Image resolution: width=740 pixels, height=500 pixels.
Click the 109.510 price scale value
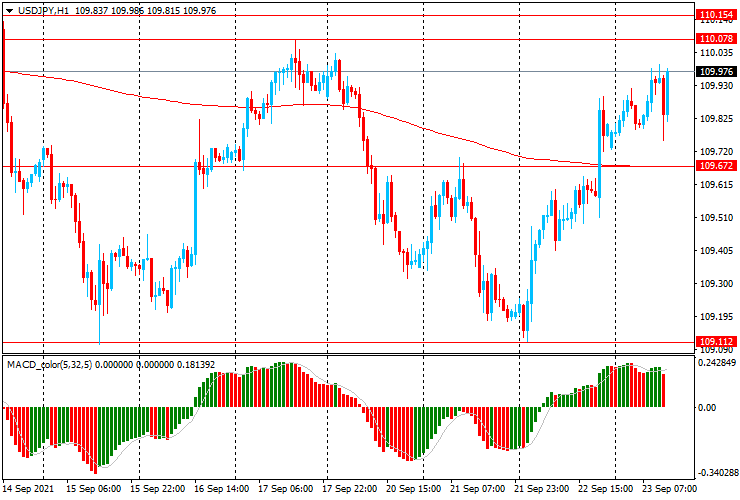(x=716, y=218)
